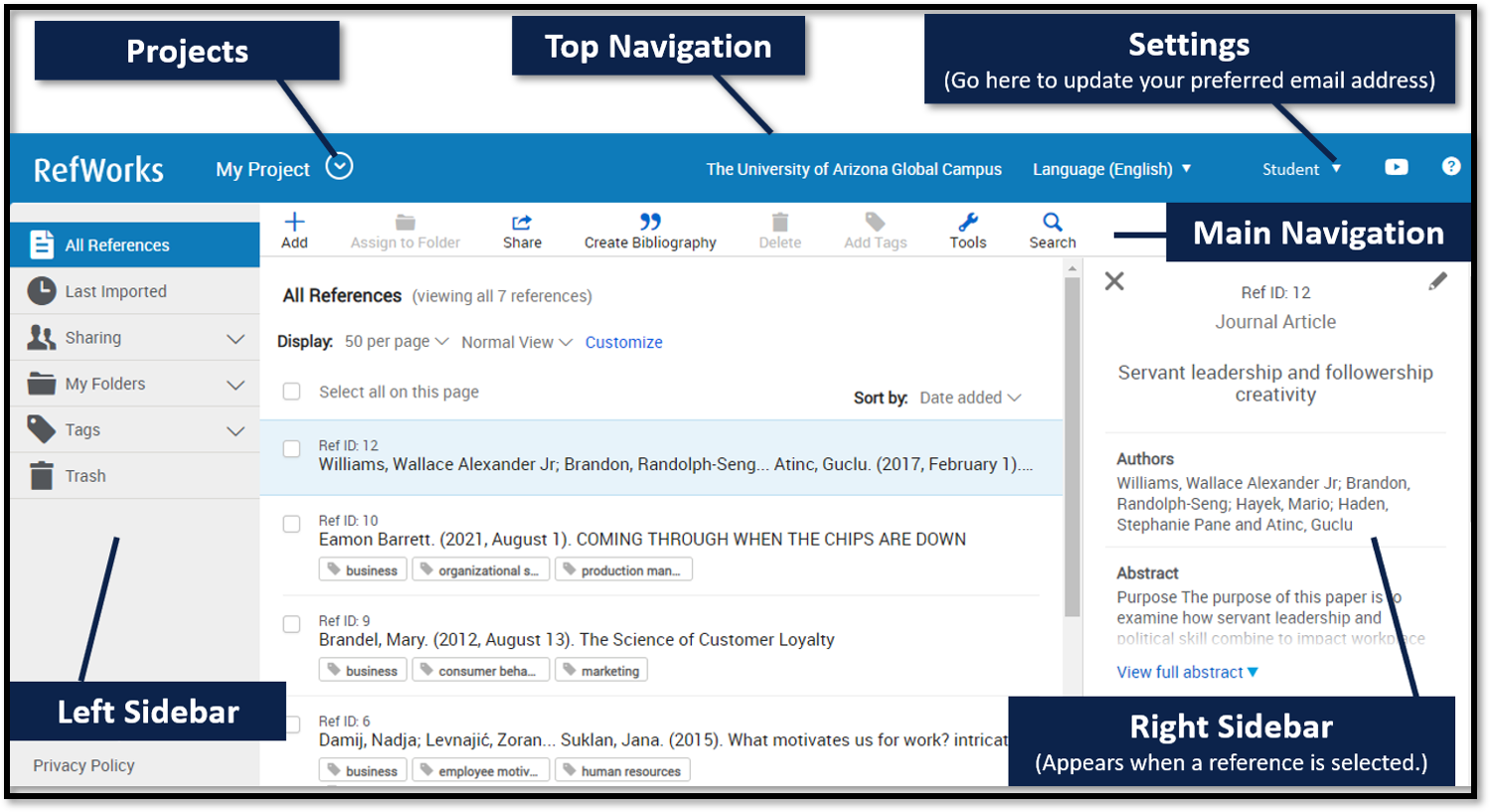Click the RefWorks logo

point(98,170)
